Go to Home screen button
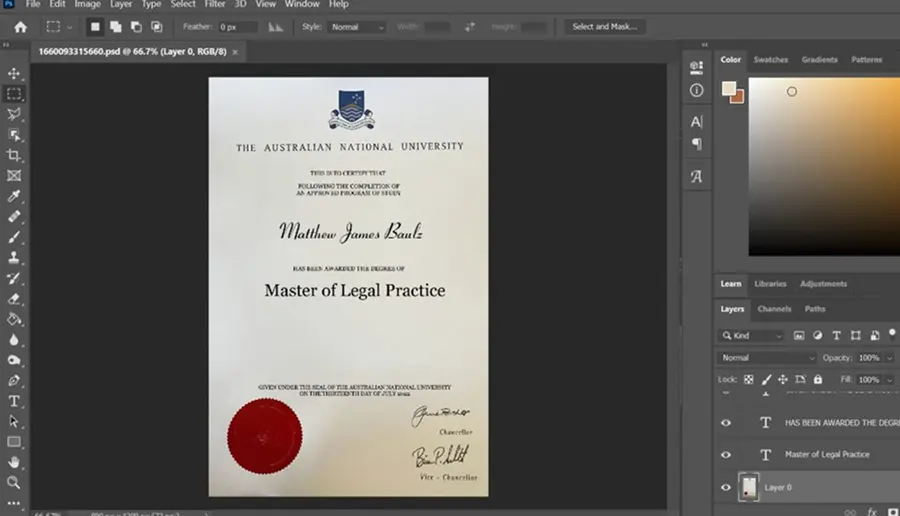Image resolution: width=900 pixels, height=516 pixels. coord(21,27)
